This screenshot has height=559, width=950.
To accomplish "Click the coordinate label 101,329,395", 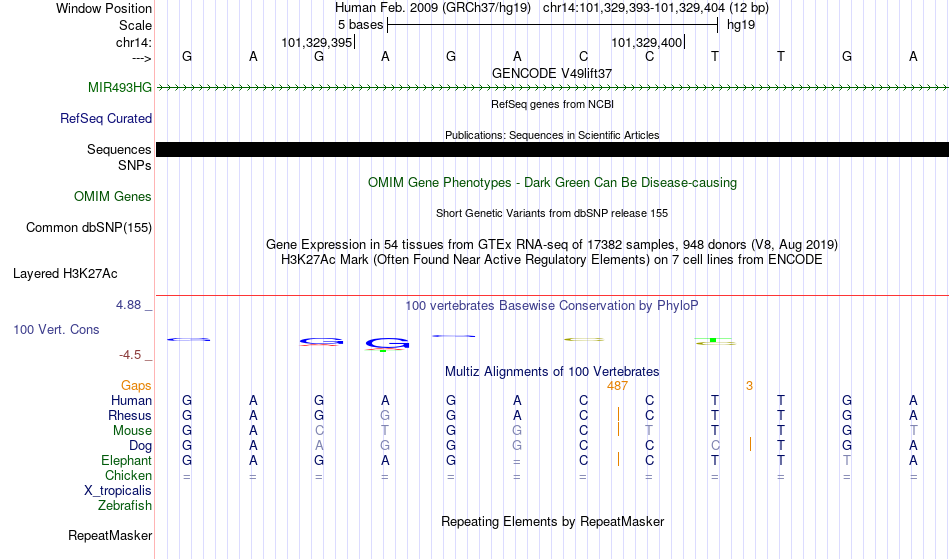I will pos(316,42).
